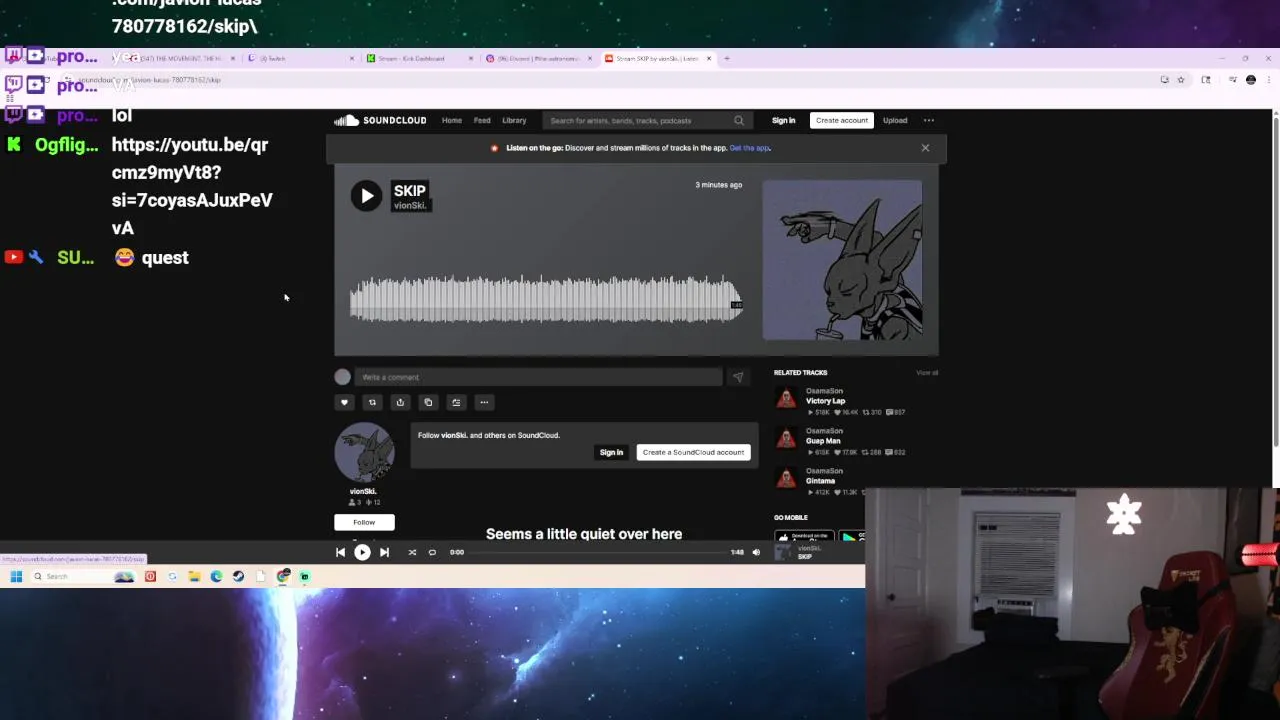Open the Windows Start menu
Viewport: 1280px width, 720px height.
[x=16, y=576]
